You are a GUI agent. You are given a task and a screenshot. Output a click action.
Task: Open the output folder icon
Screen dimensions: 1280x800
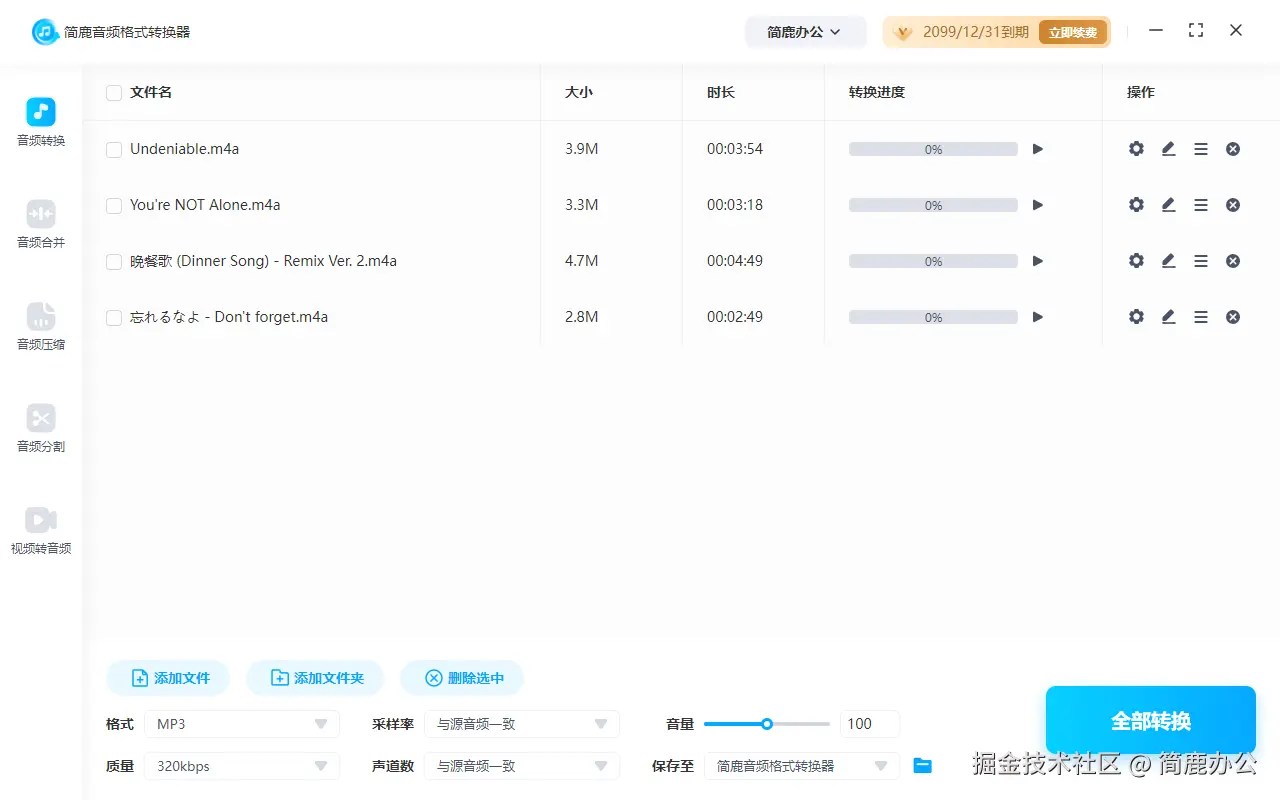pyautogui.click(x=923, y=766)
